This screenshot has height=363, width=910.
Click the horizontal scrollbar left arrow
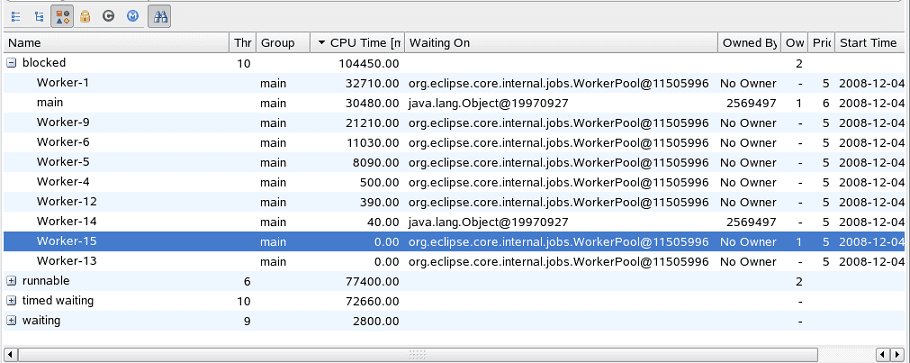(10, 354)
